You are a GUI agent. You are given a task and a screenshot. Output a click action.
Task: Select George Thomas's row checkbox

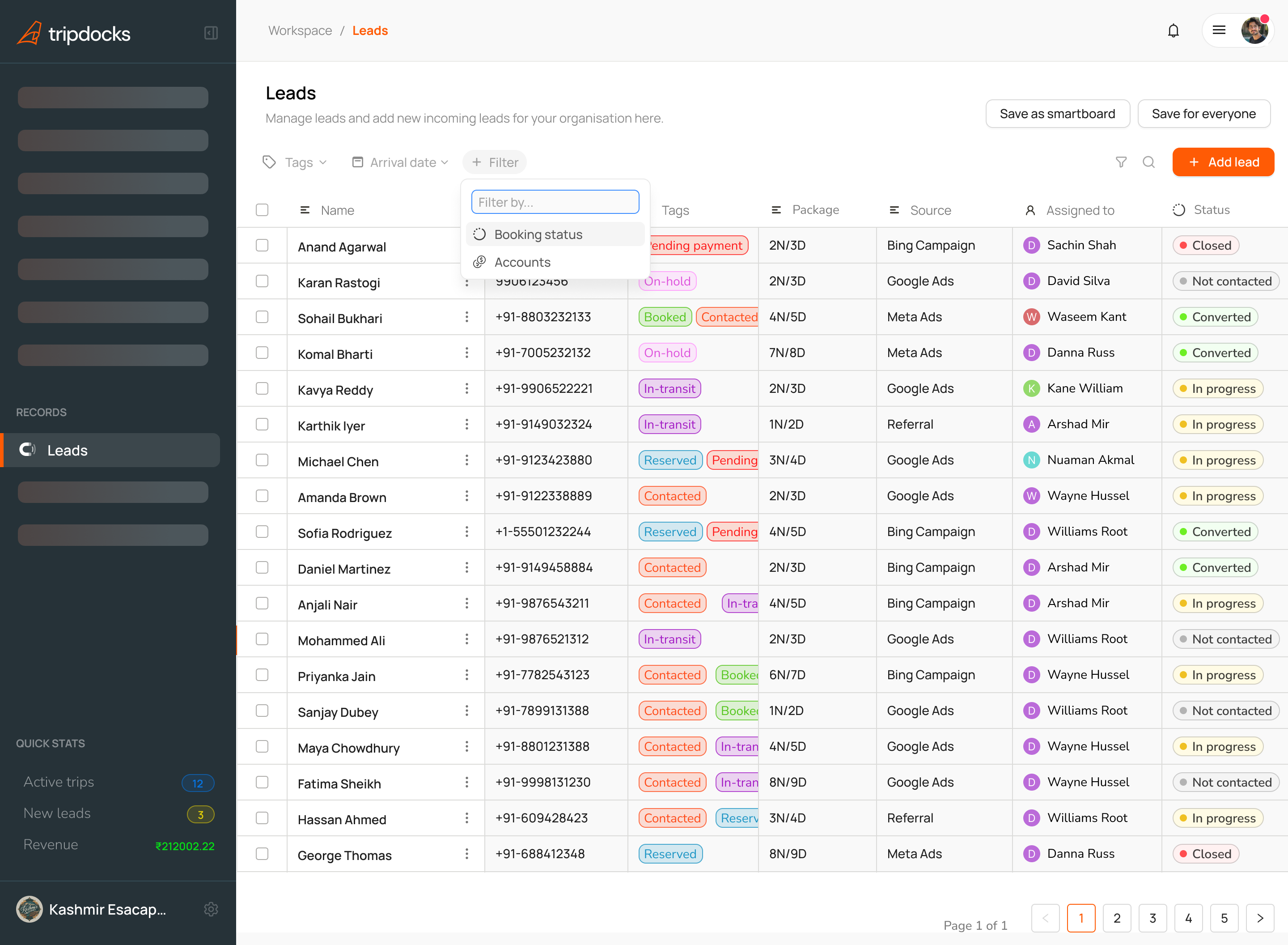(262, 853)
